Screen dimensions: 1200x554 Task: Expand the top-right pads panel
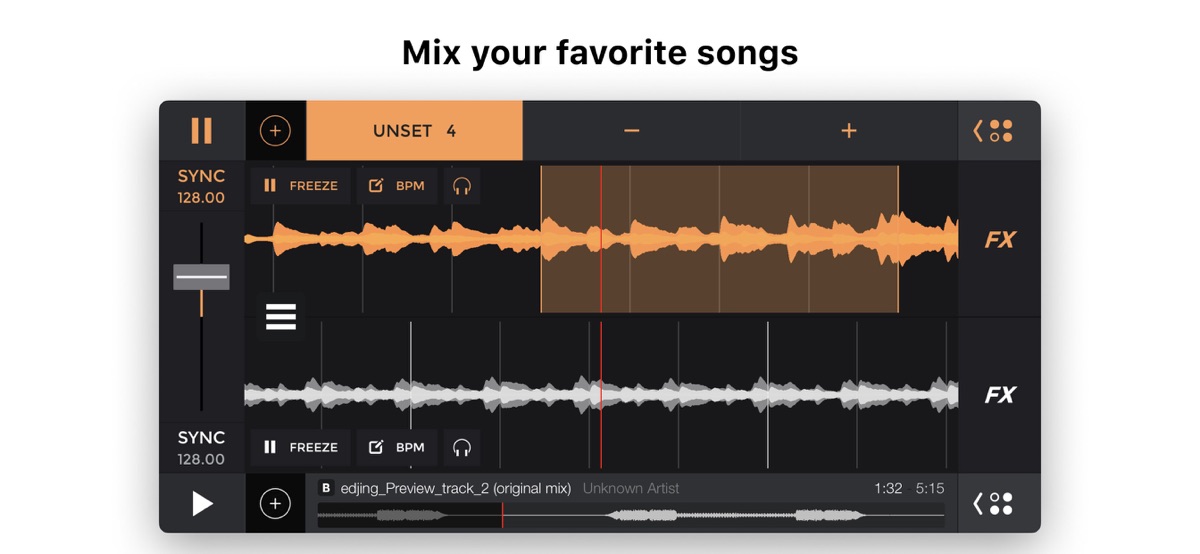(x=993, y=131)
